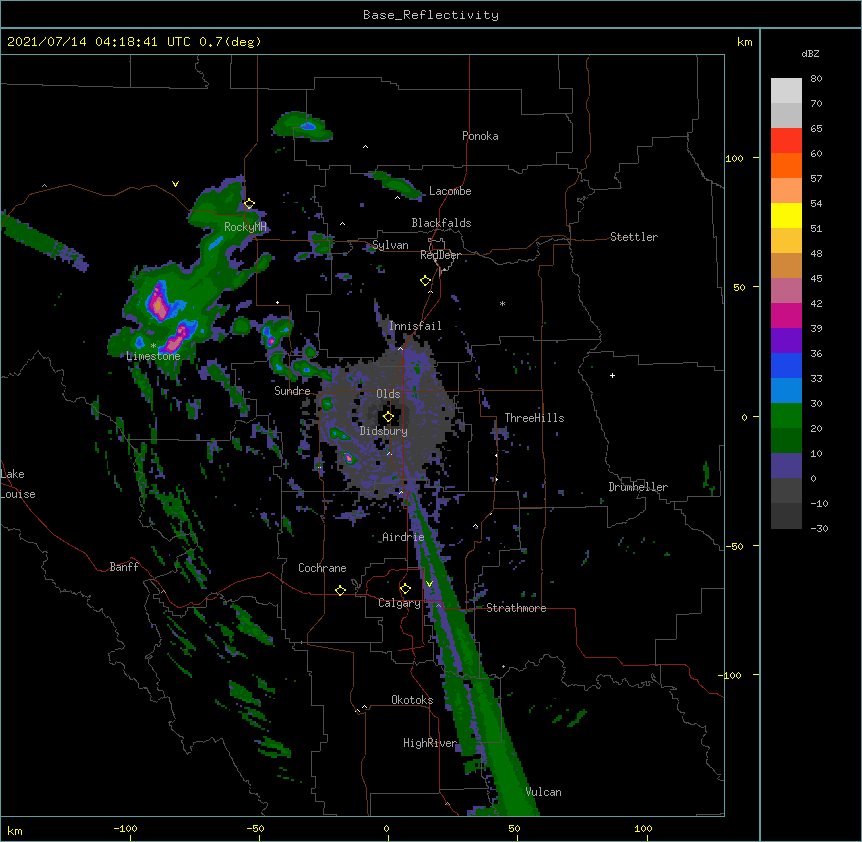This screenshot has width=862, height=842.
Task: Click the Drumheller city label
Action: (x=638, y=487)
